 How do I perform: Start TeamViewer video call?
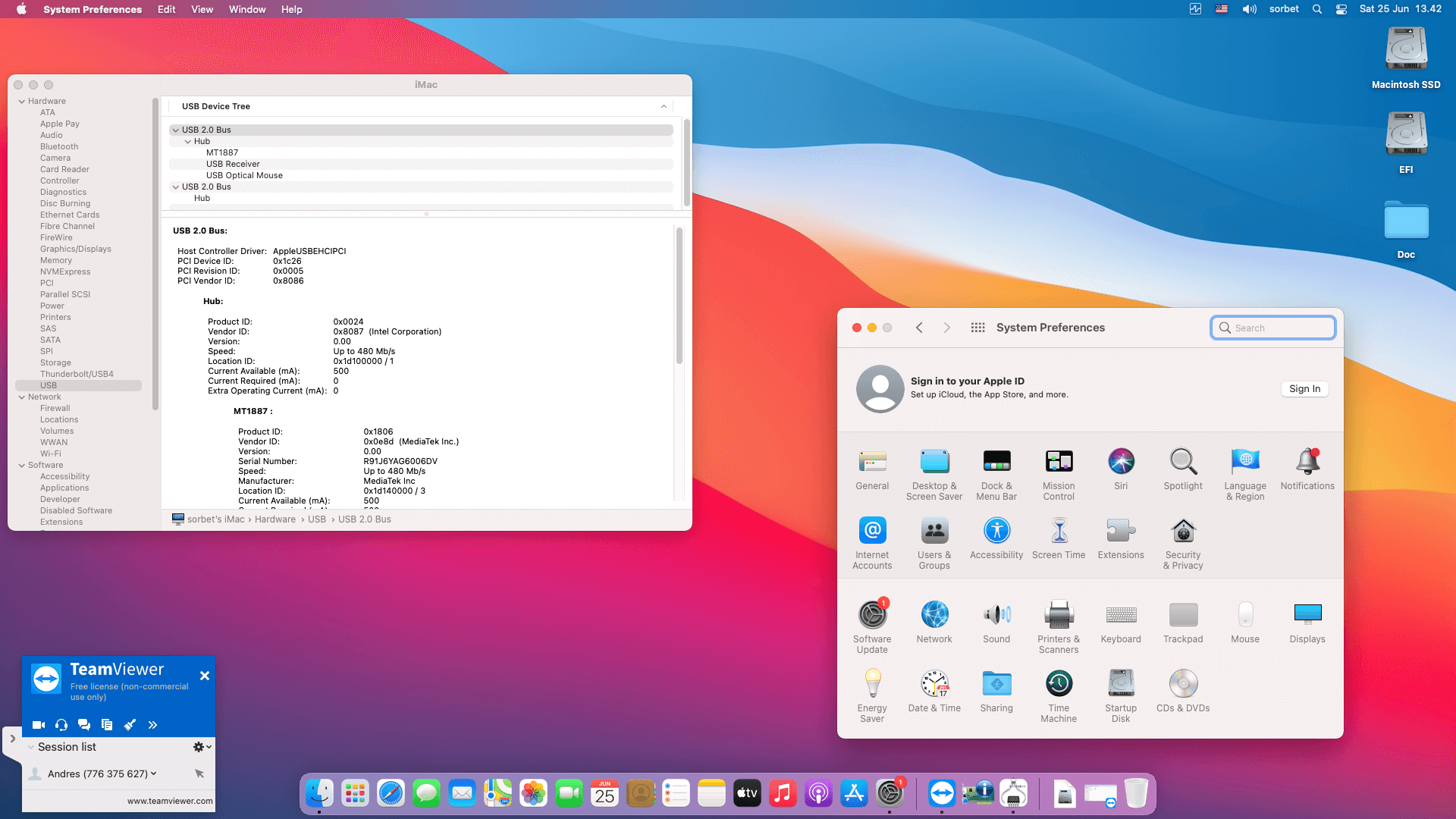tap(39, 725)
